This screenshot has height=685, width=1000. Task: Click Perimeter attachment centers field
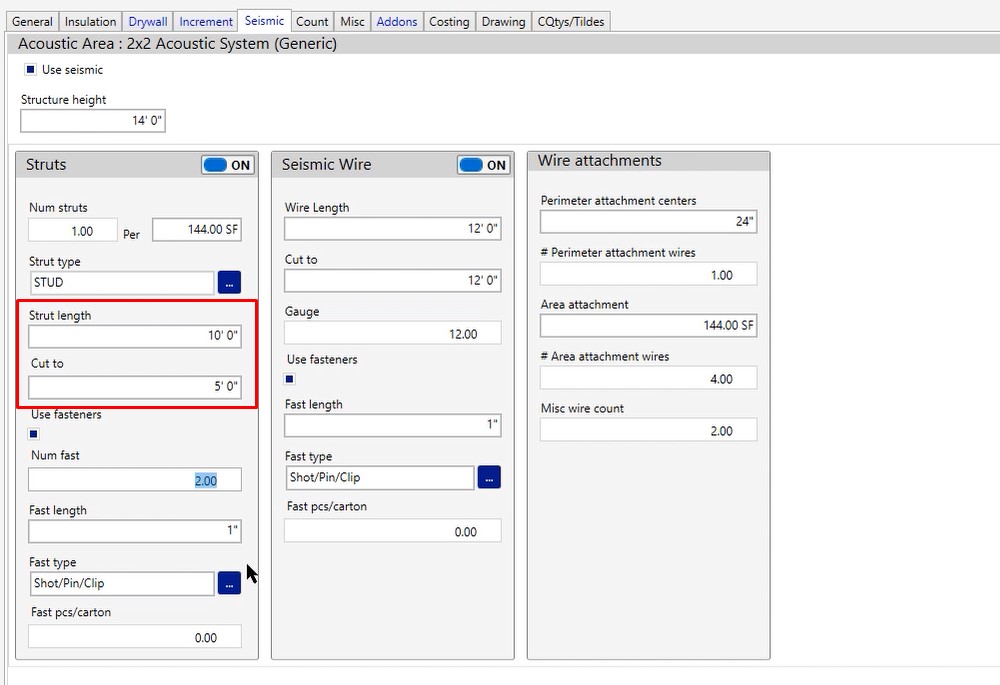pyautogui.click(x=648, y=221)
